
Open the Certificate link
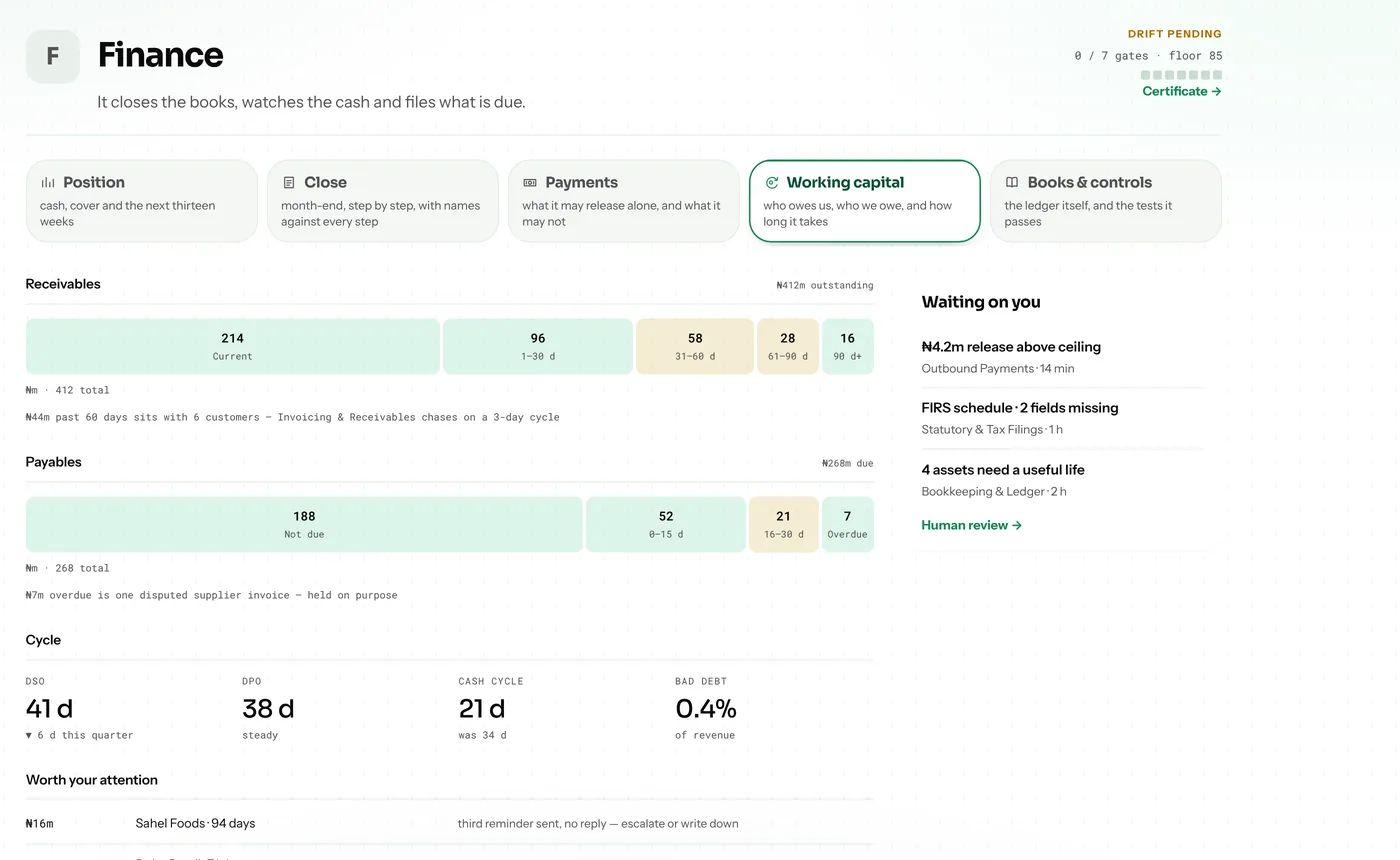[x=1182, y=91]
